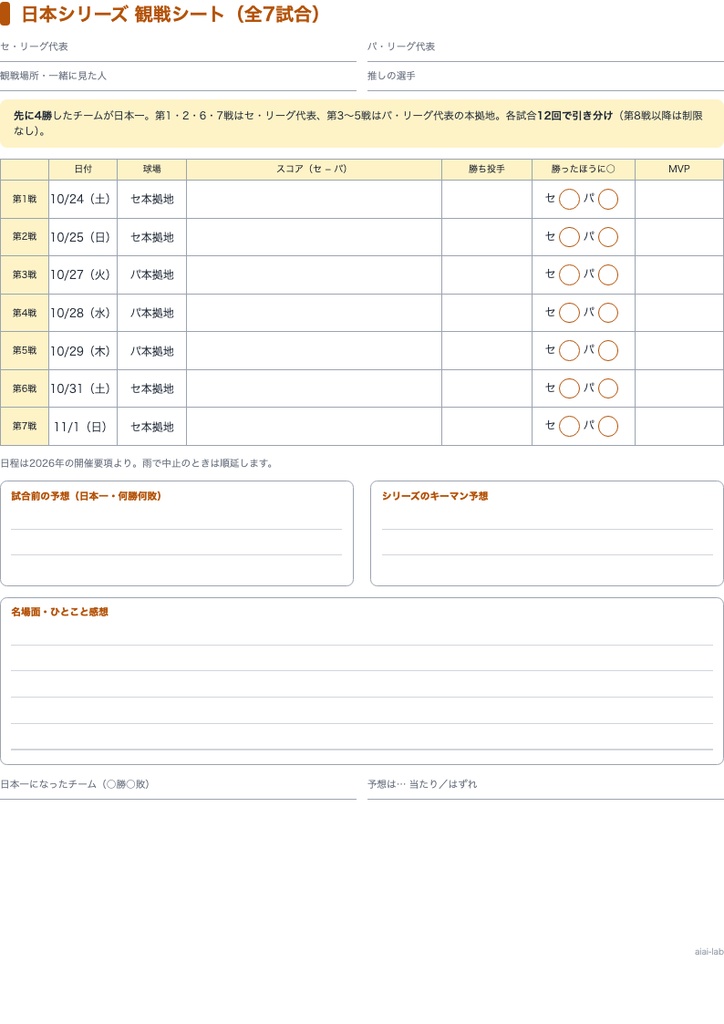Mark the パ circle for 第1戦
This screenshot has height=1024, width=724.
tap(608, 199)
